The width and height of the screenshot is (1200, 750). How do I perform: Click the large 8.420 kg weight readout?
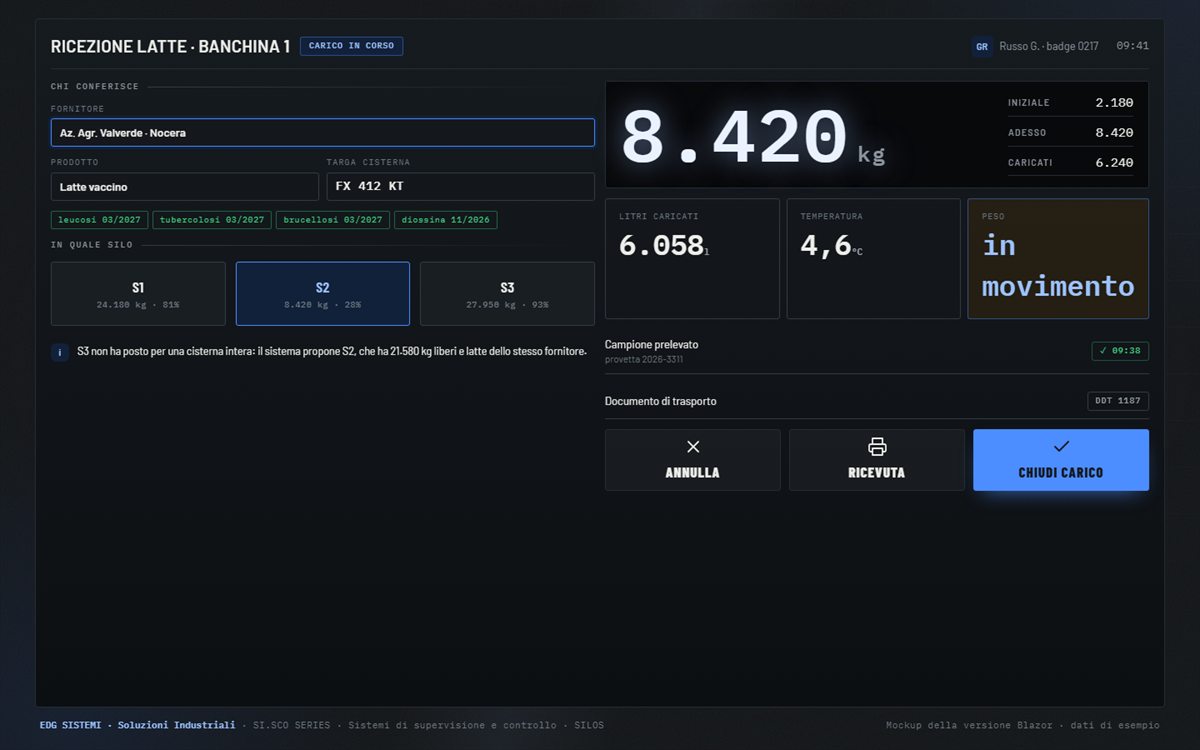click(x=753, y=137)
